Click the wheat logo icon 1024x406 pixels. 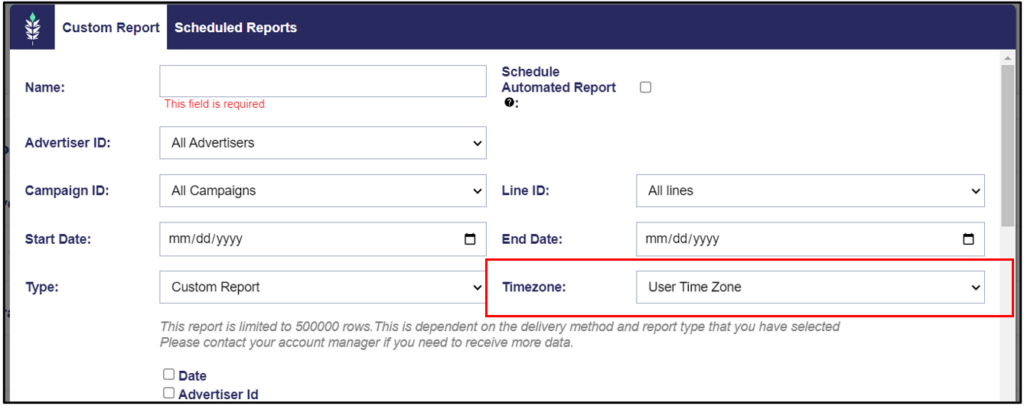click(x=31, y=27)
